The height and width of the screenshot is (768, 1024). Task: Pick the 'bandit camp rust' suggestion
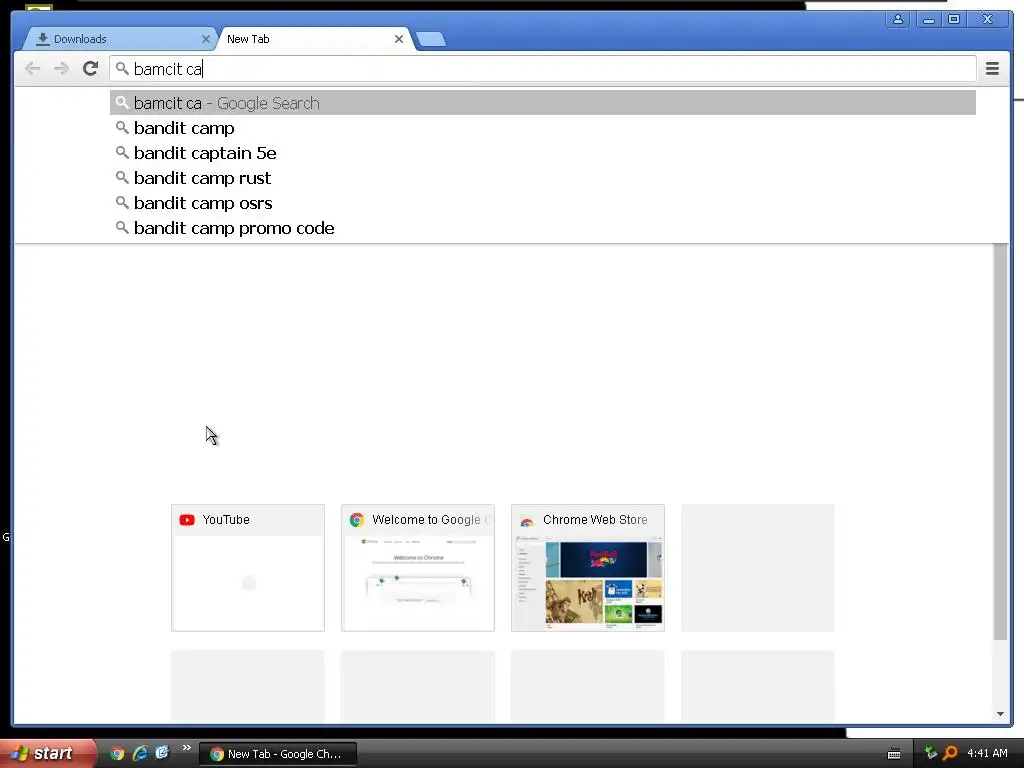[543, 178]
